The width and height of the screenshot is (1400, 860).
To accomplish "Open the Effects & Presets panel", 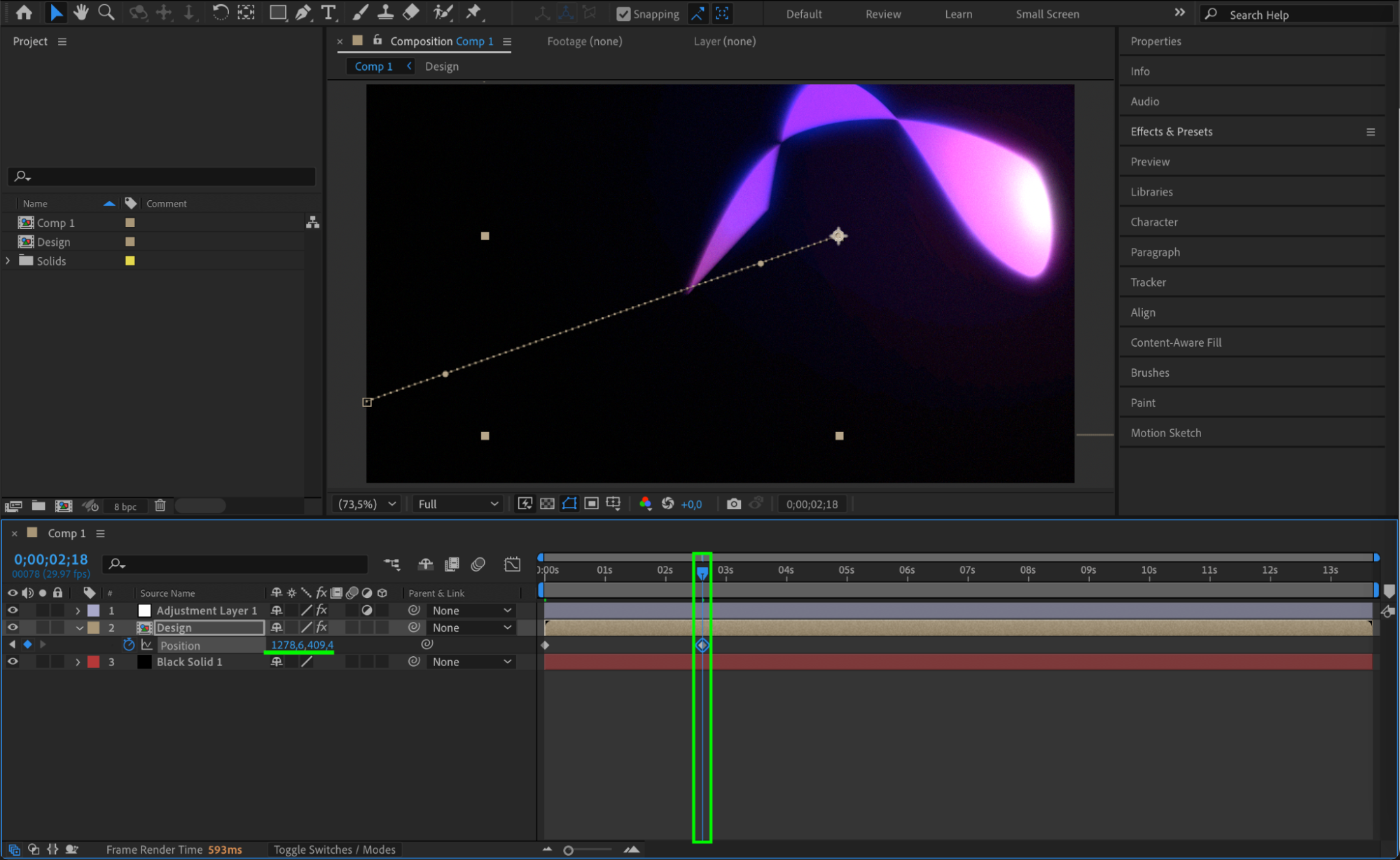I will (1171, 132).
